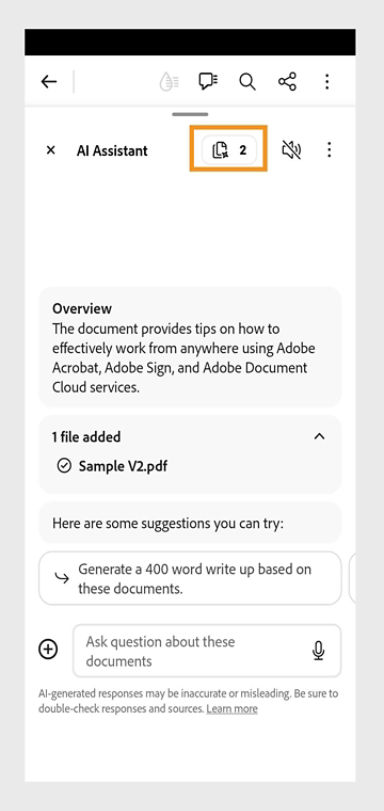Add a file with the plus icon

[x=49, y=649]
